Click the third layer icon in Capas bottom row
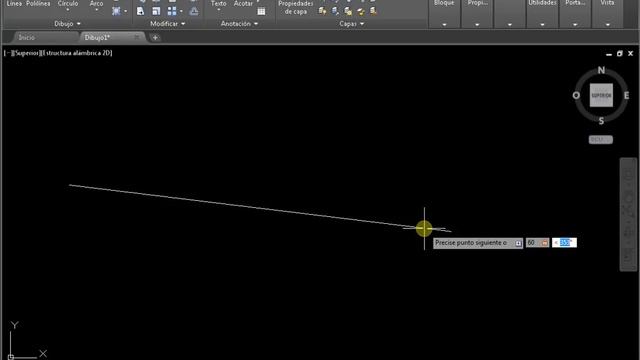640x360 pixels. click(348, 11)
